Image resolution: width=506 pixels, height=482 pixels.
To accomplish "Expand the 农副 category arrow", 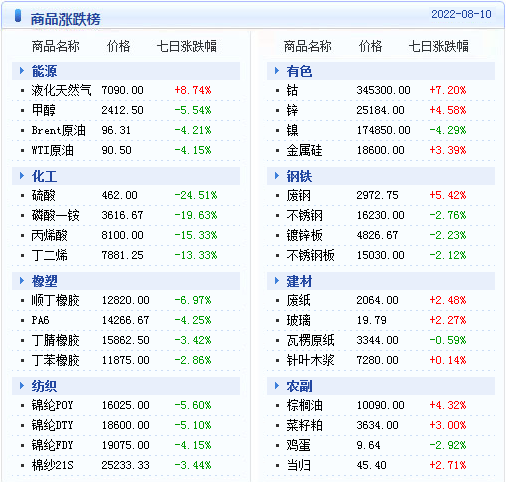I will coord(277,386).
